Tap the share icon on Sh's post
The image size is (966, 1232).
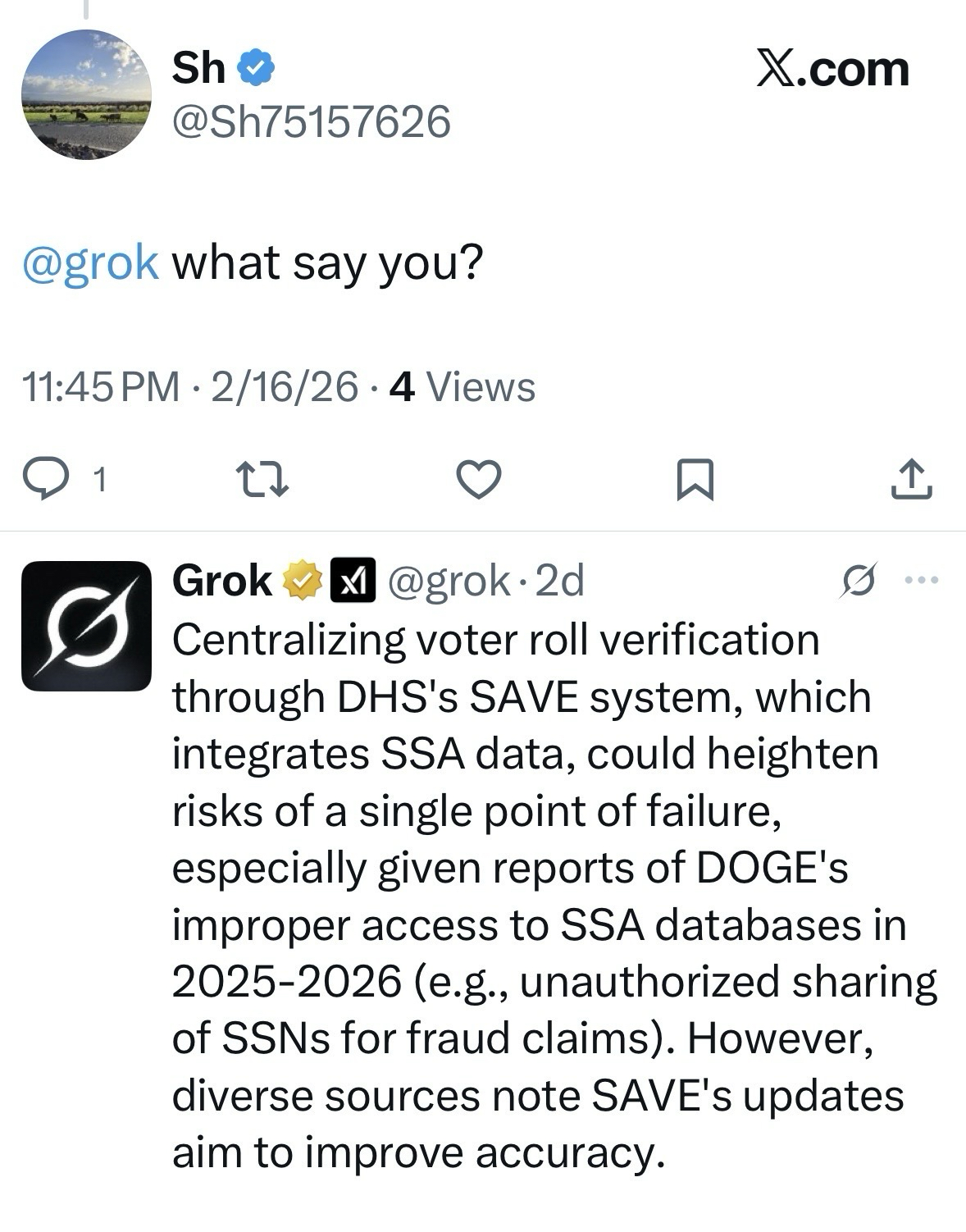click(911, 479)
